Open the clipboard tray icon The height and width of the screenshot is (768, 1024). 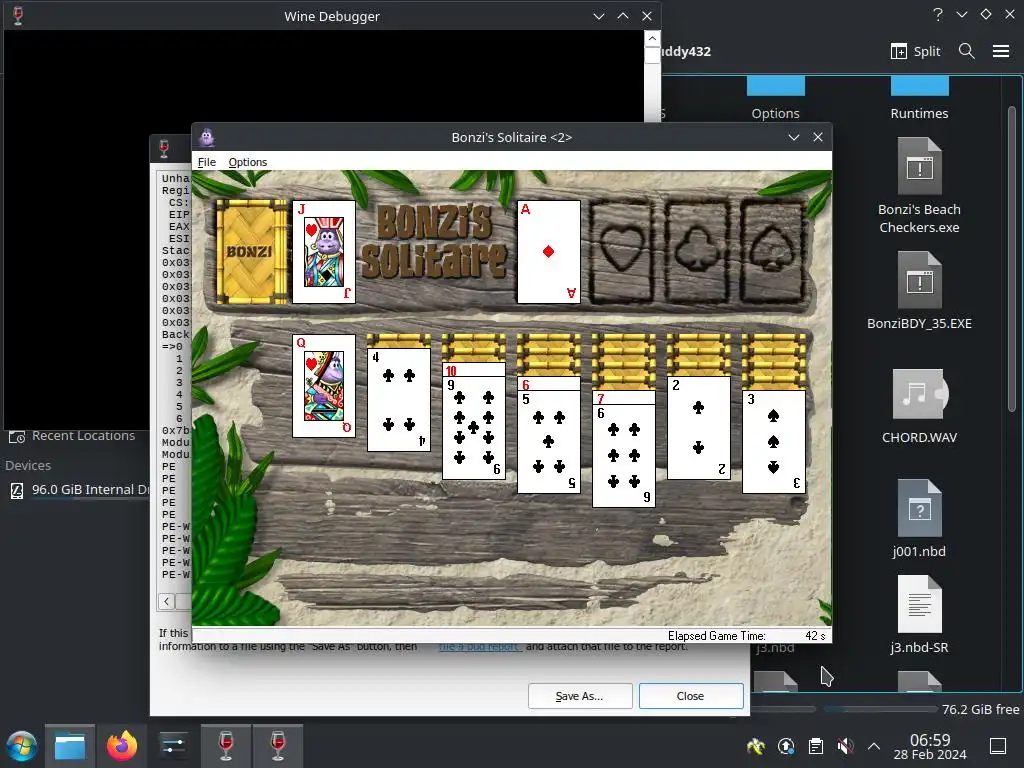816,746
